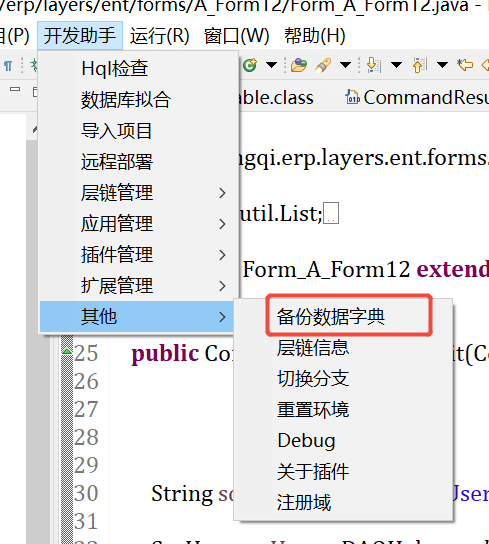Open the 运行(R) menu

(160, 36)
